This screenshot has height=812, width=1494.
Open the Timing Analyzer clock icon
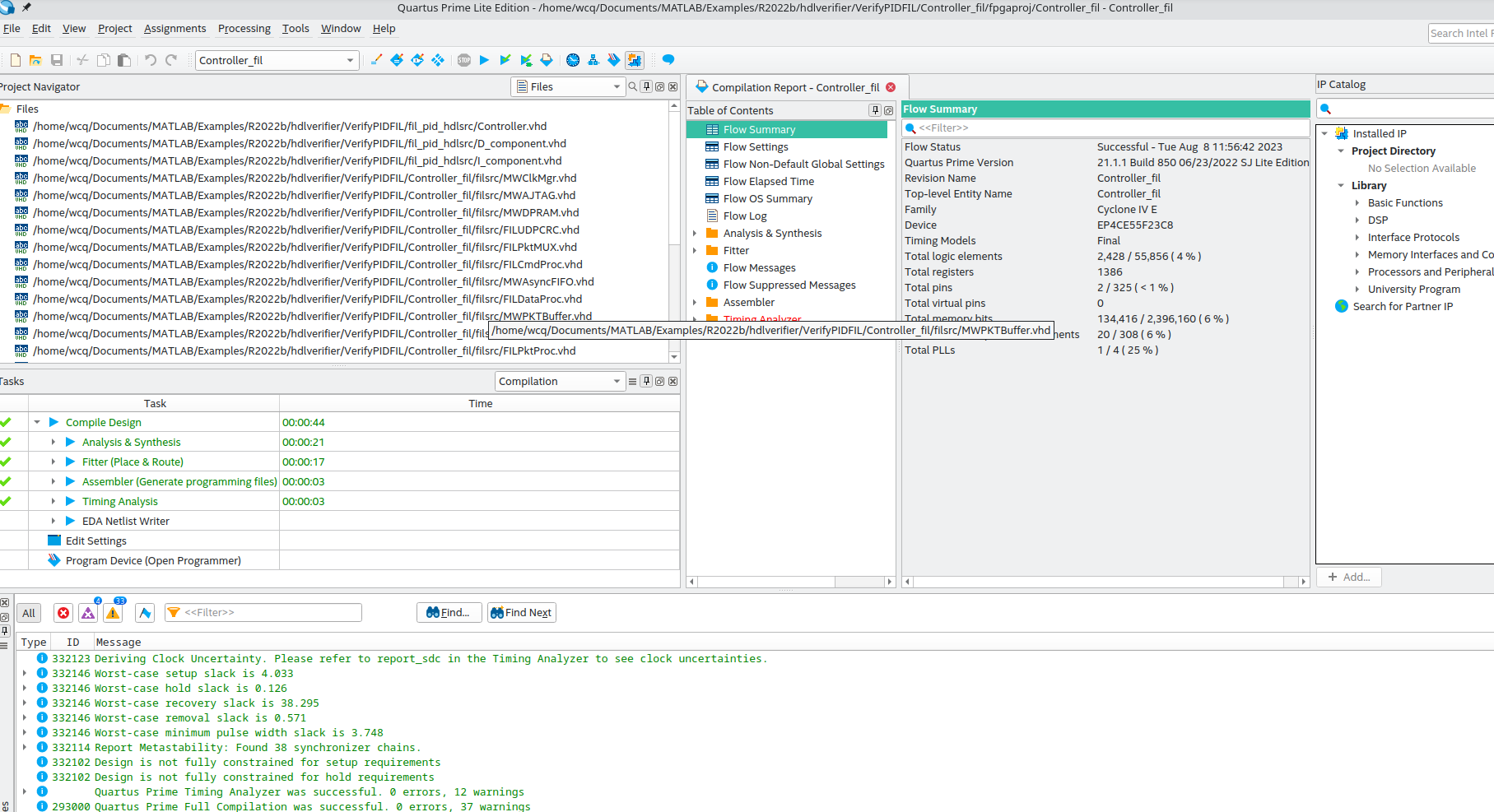coord(573,60)
